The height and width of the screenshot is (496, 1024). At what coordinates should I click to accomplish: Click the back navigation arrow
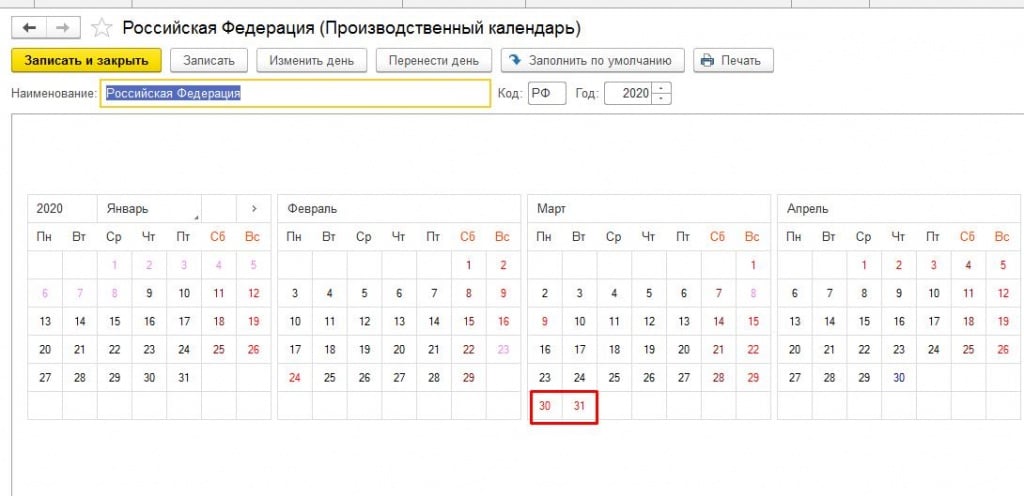point(30,28)
